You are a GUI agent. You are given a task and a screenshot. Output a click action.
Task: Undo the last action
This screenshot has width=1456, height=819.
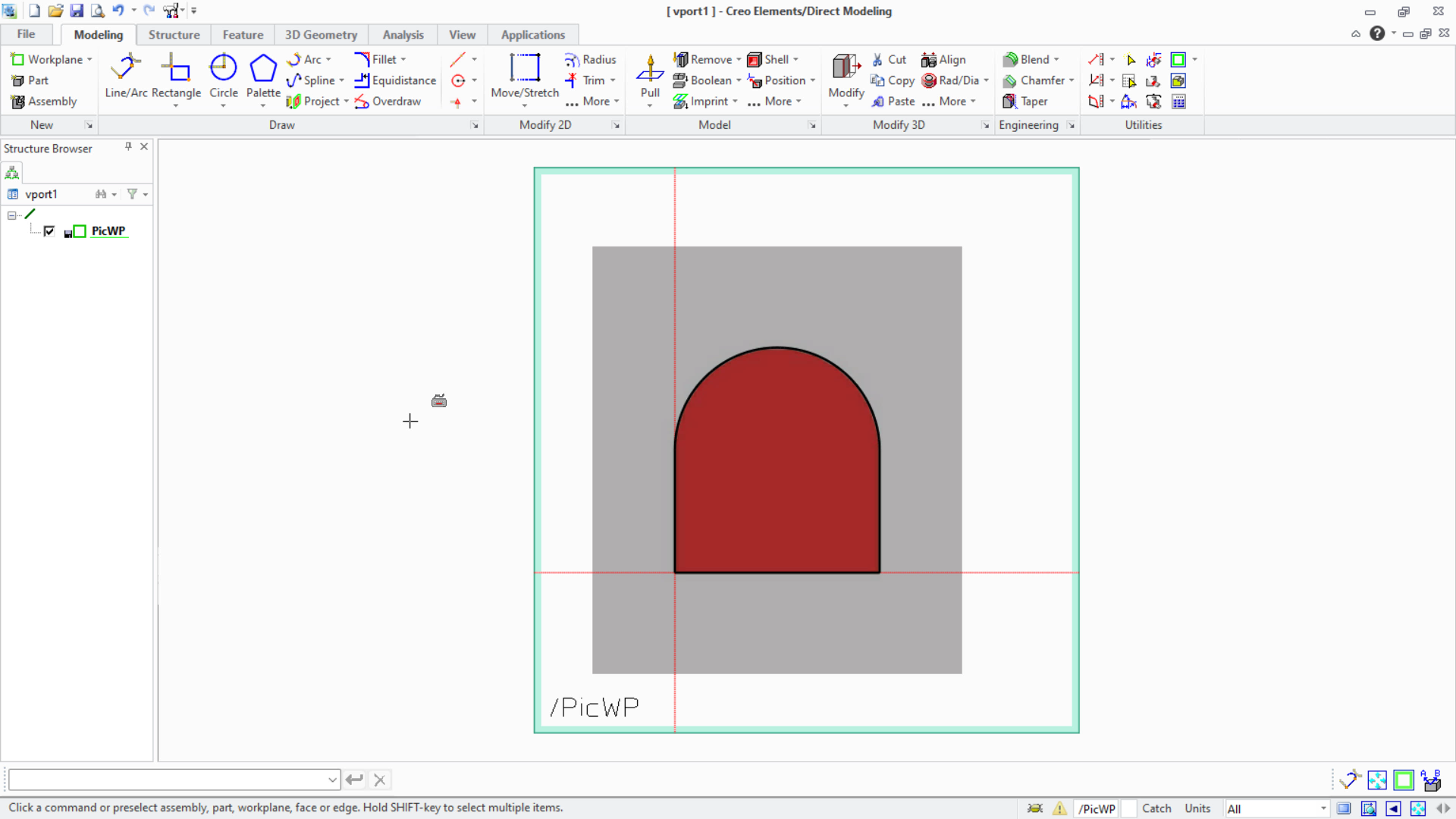[118, 11]
